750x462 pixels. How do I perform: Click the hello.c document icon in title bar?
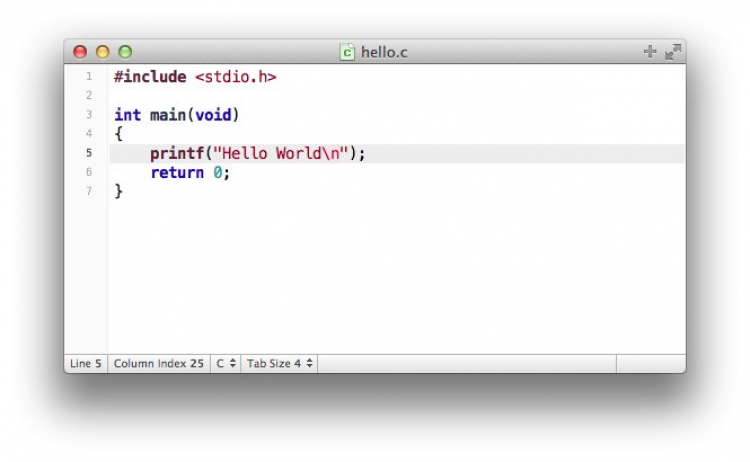tap(347, 52)
